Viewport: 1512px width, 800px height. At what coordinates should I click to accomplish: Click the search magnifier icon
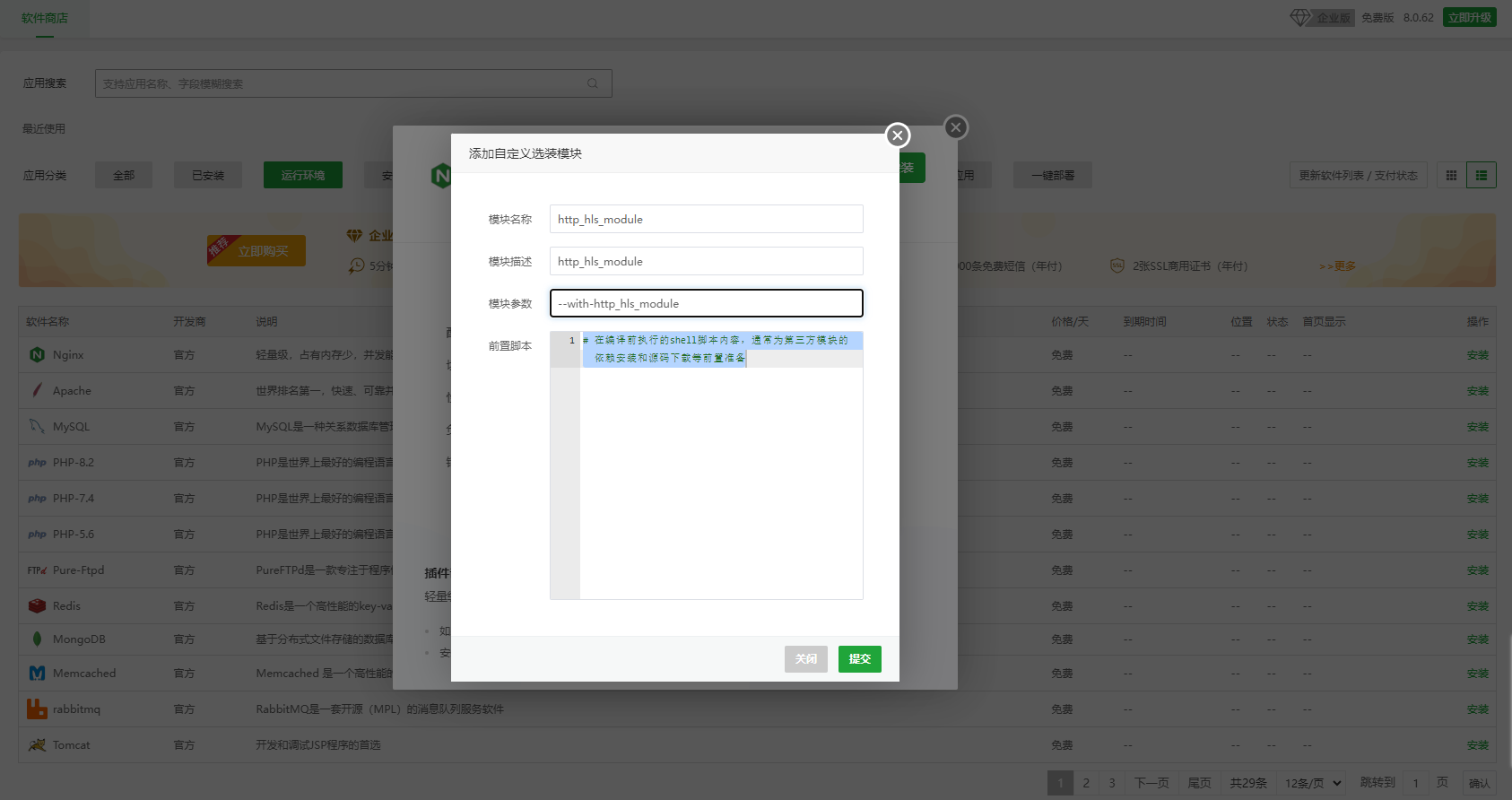pos(593,83)
